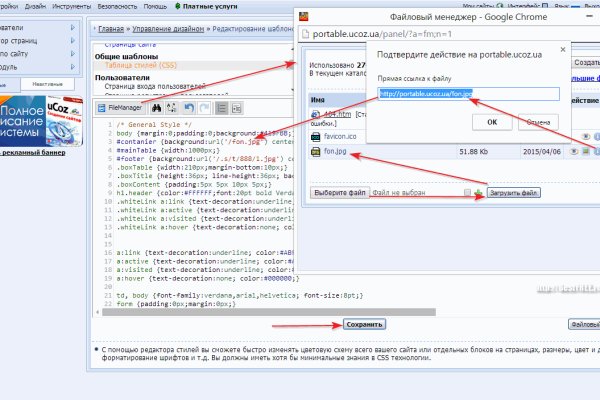This screenshot has width=600, height=400.
Task: Click the fon.jpg image file icon
Action: click(x=316, y=152)
